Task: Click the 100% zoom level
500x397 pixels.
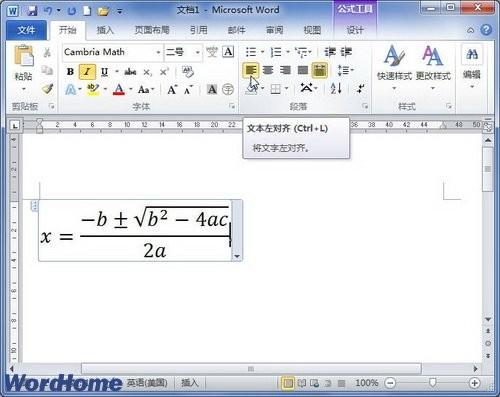Action: coord(367,383)
